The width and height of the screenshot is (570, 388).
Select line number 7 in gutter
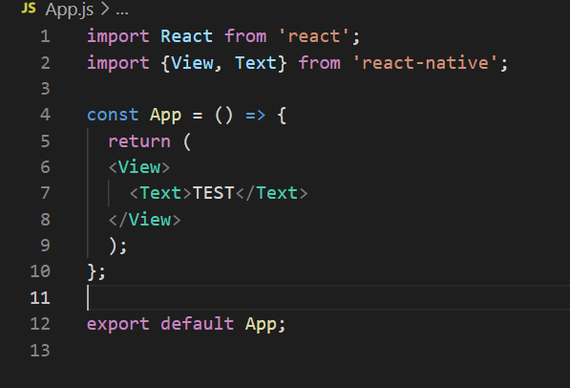(x=45, y=193)
